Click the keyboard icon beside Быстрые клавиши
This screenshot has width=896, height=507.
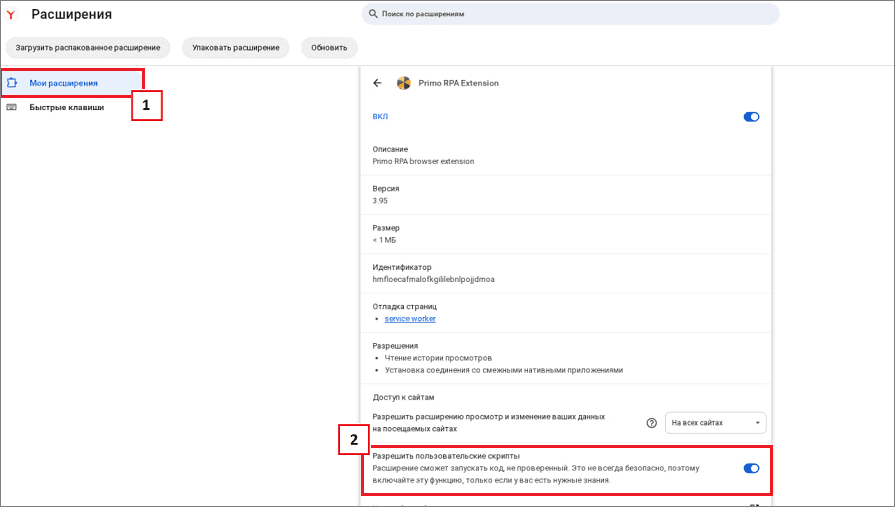(x=11, y=107)
